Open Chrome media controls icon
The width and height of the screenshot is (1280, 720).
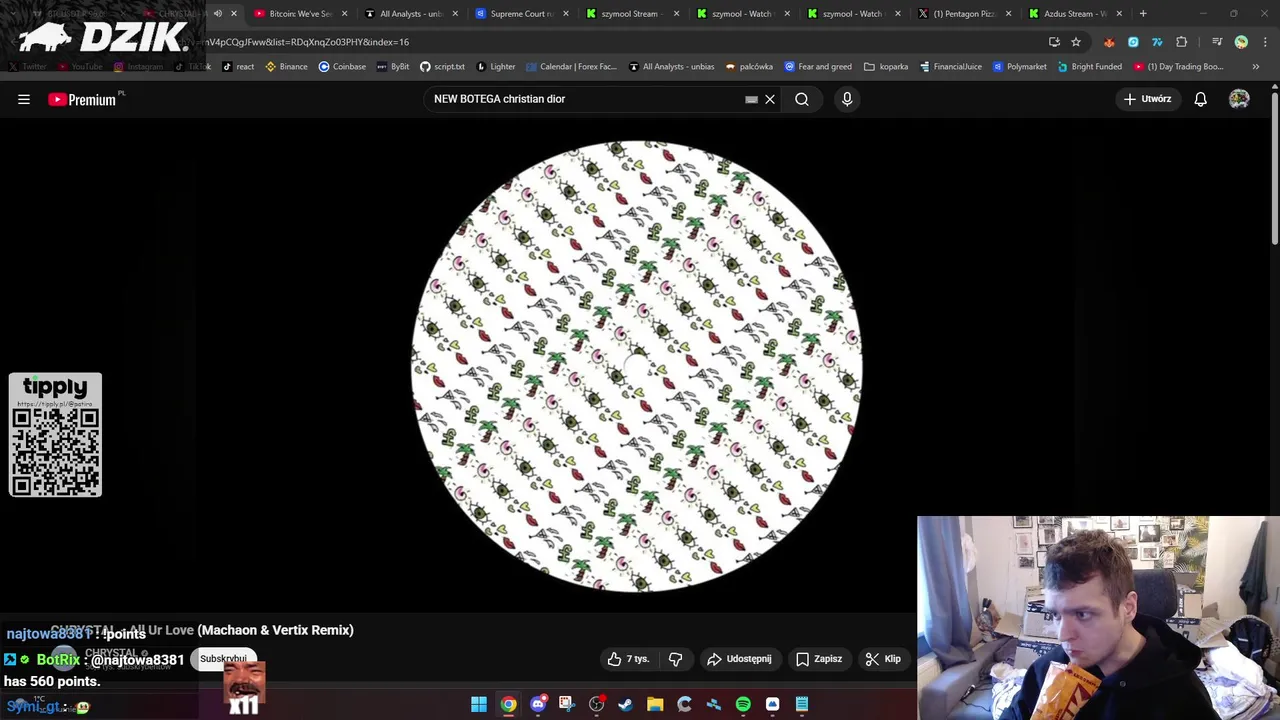1217,42
